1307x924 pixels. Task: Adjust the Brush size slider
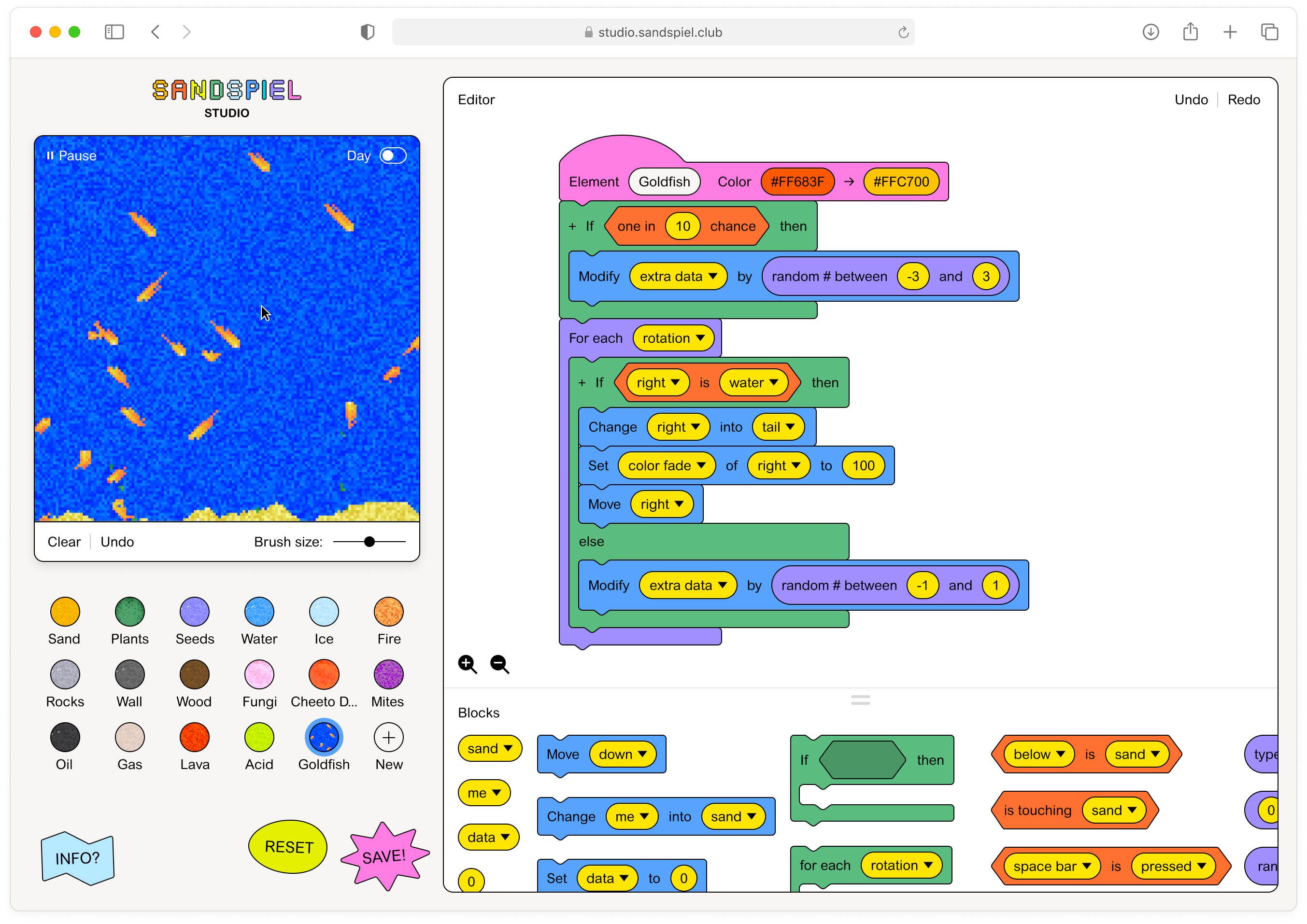(369, 542)
